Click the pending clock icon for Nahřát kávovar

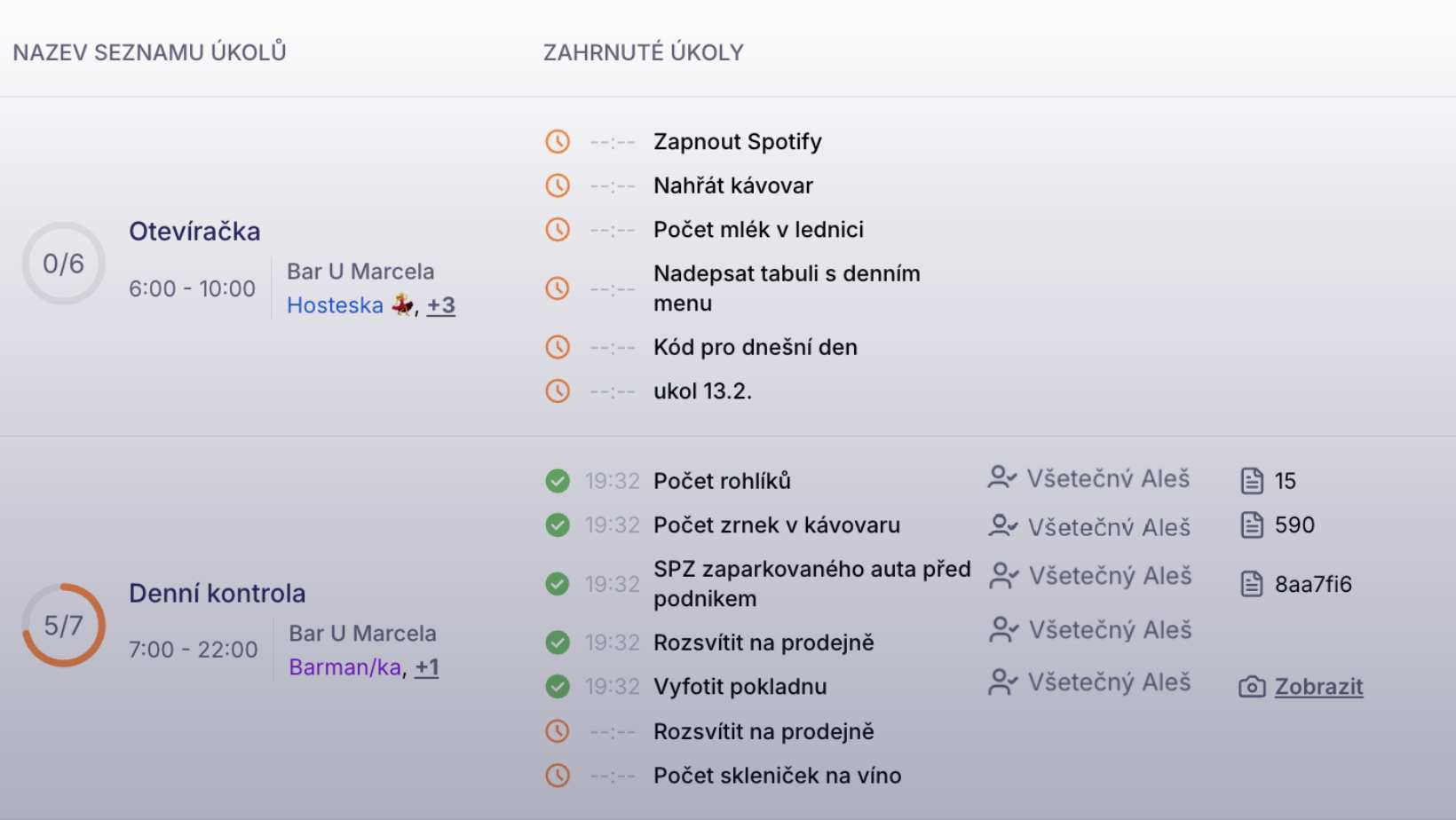pyautogui.click(x=558, y=185)
